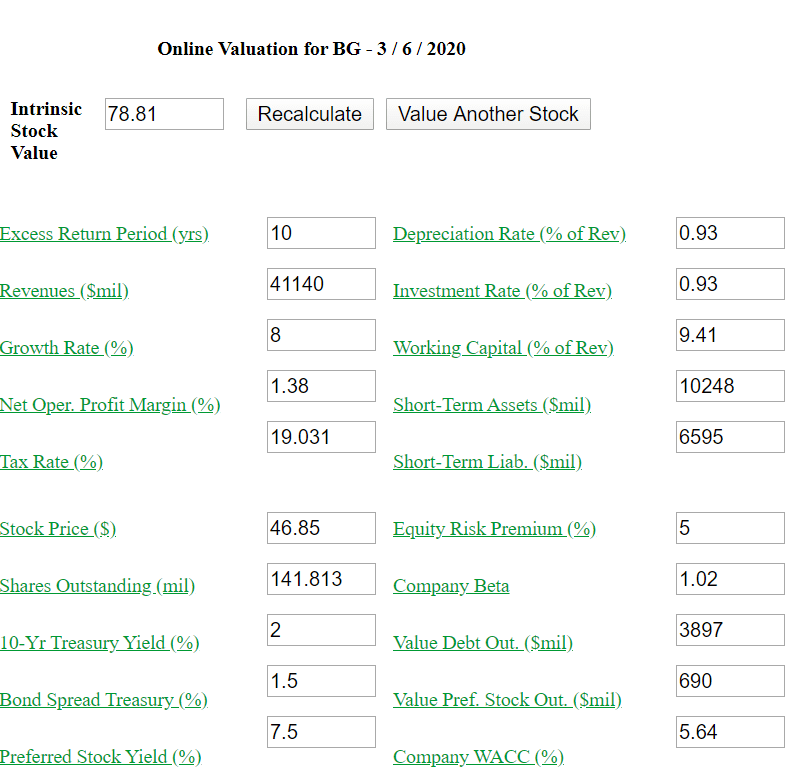Open the Company WACC (%) link

point(478,757)
